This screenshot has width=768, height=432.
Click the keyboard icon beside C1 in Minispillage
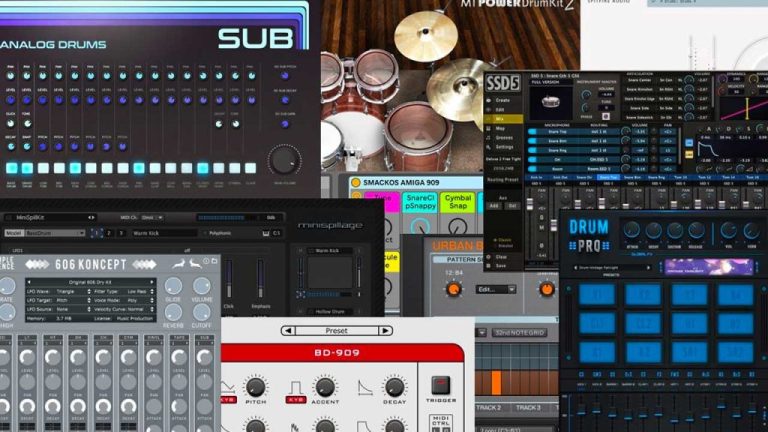tap(265, 233)
